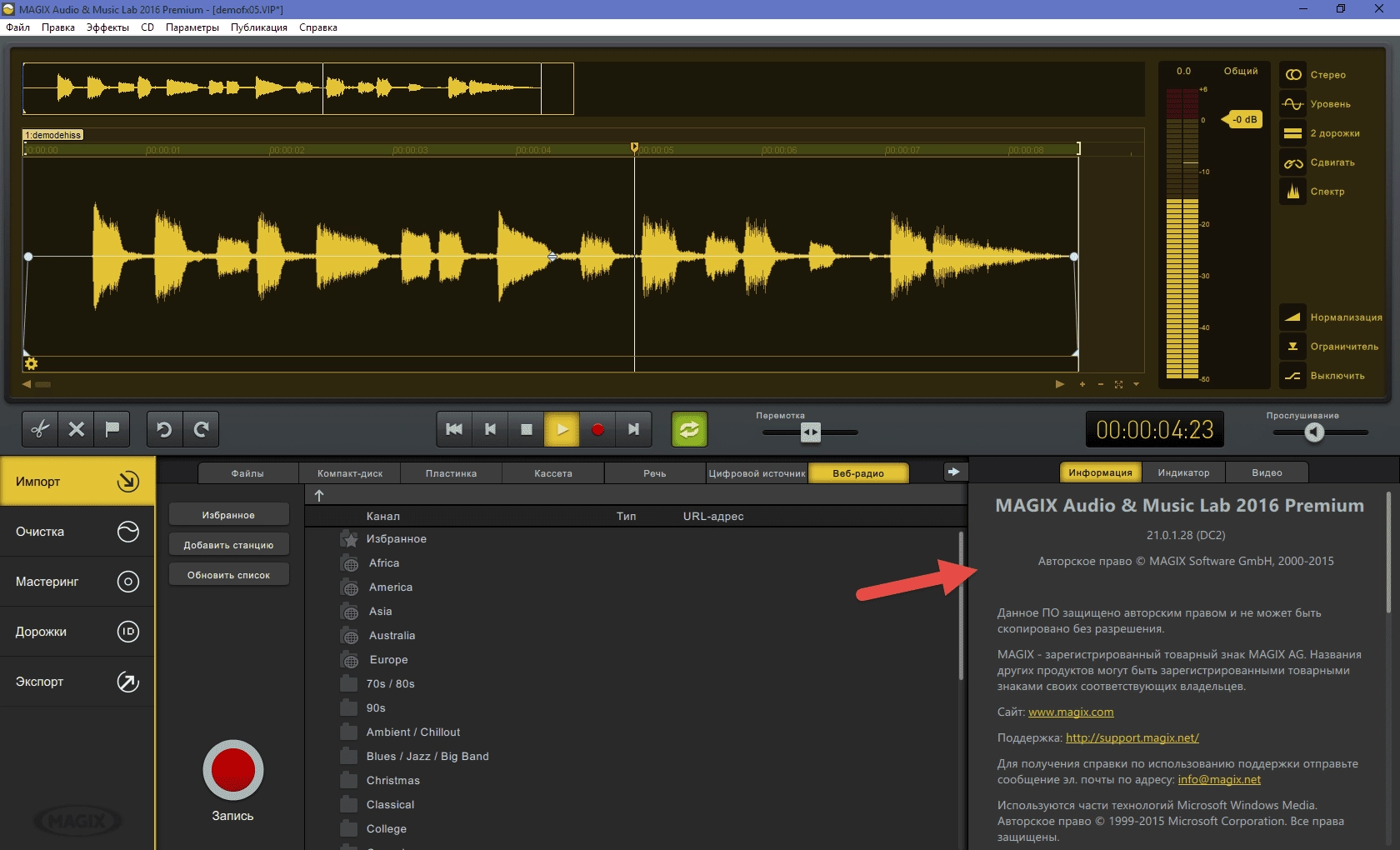Open the Параметры menu
Viewport: 1400px width, 850px height.
pos(192,27)
